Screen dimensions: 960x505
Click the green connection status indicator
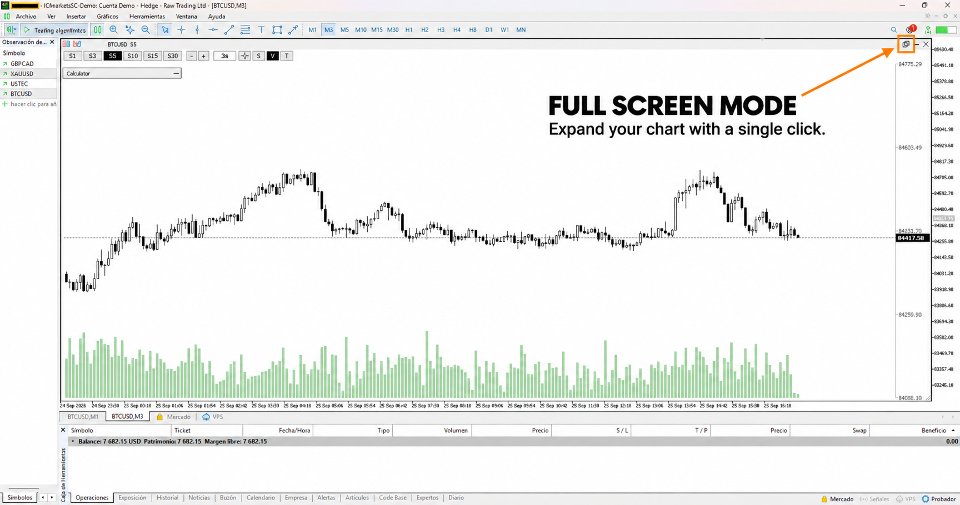point(945,29)
